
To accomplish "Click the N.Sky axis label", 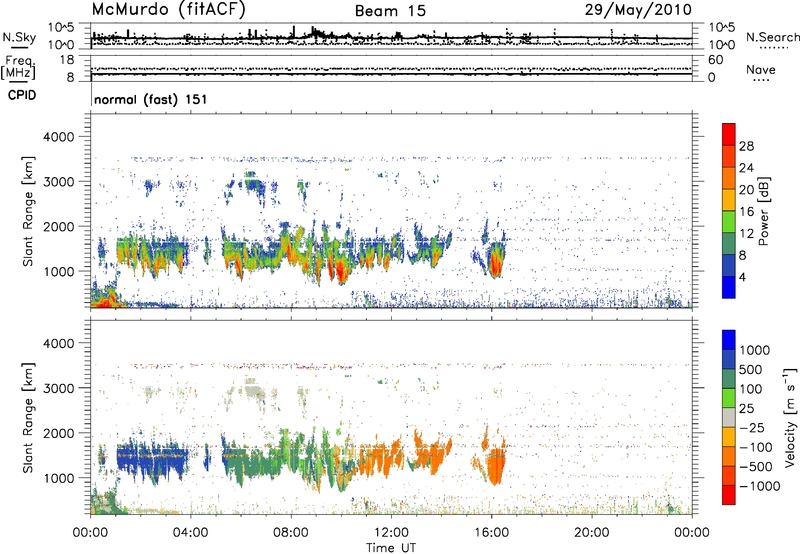I will click(19, 37).
